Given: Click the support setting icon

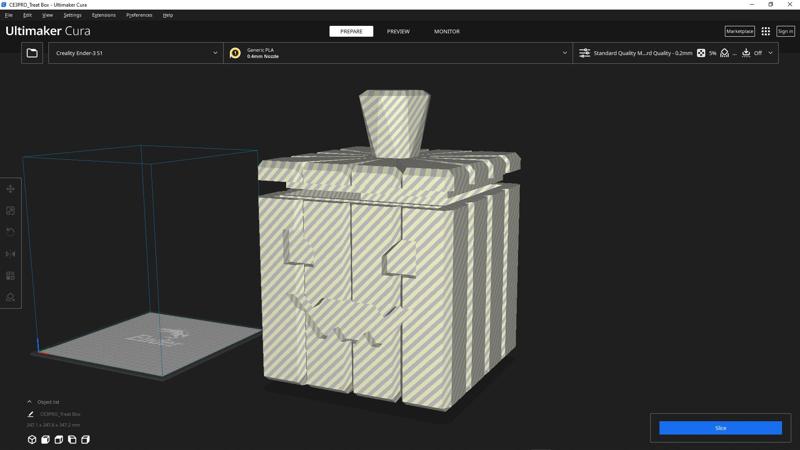Looking at the screenshot, I should point(724,53).
